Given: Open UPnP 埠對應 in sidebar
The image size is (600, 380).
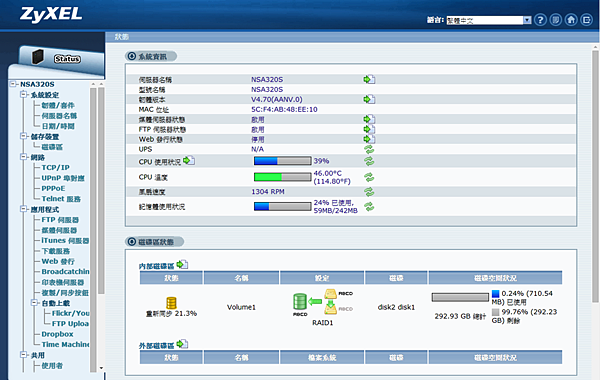Looking at the screenshot, I should [x=63, y=178].
